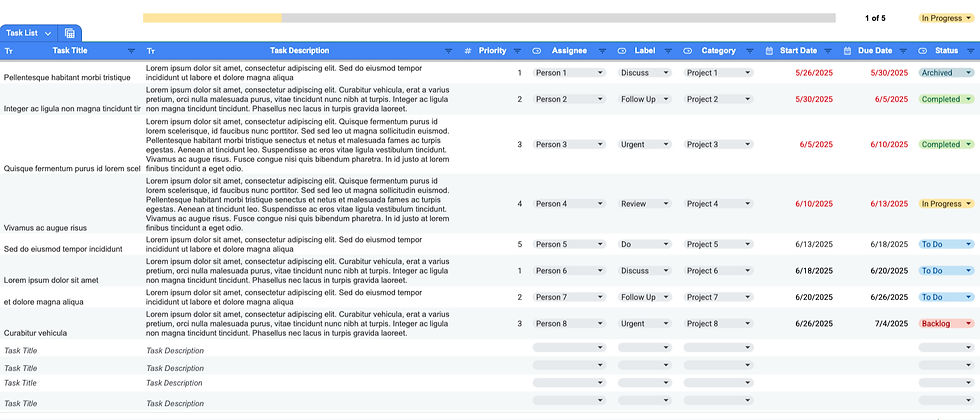Open the Project 3 category dropdown

tap(718, 144)
